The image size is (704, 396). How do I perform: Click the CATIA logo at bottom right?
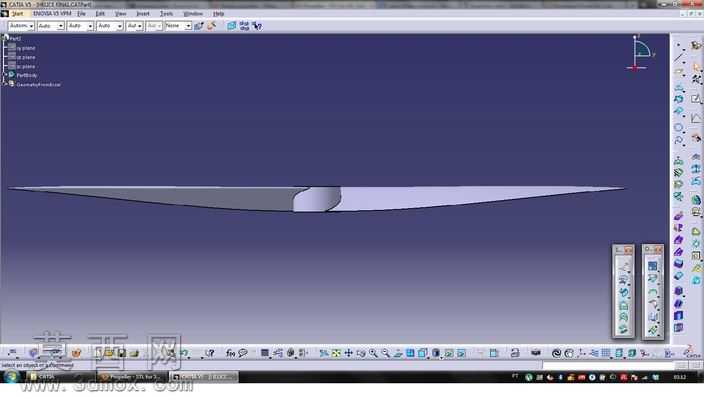coord(692,352)
